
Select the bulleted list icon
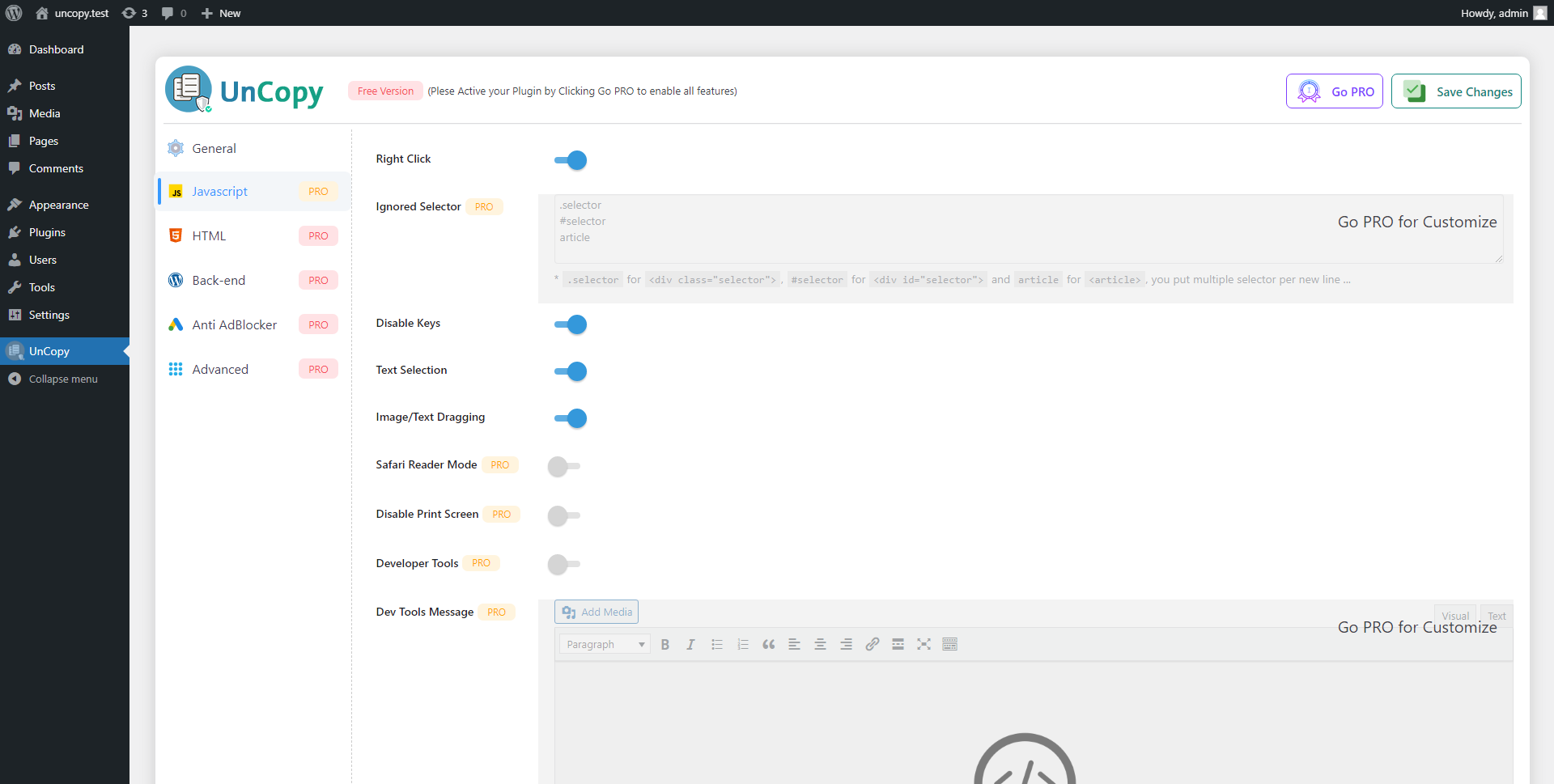coord(716,645)
